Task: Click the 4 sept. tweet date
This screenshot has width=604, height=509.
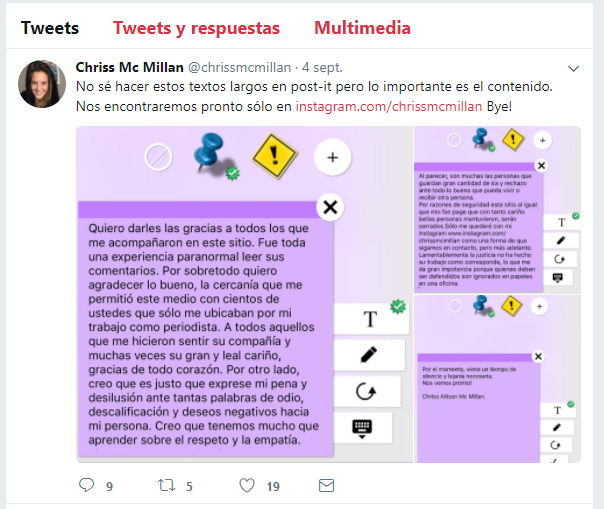Action: (322, 67)
